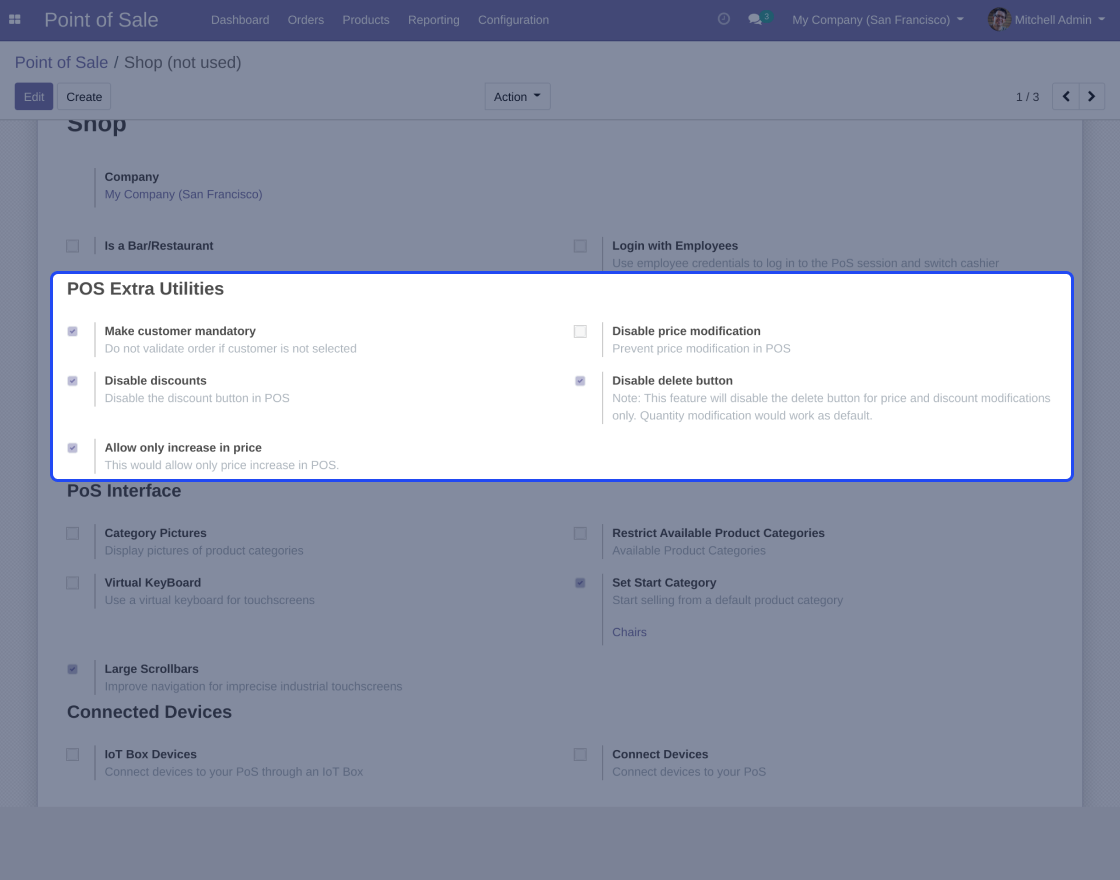Click the PoS Interface heading
This screenshot has width=1120, height=880.
(124, 491)
